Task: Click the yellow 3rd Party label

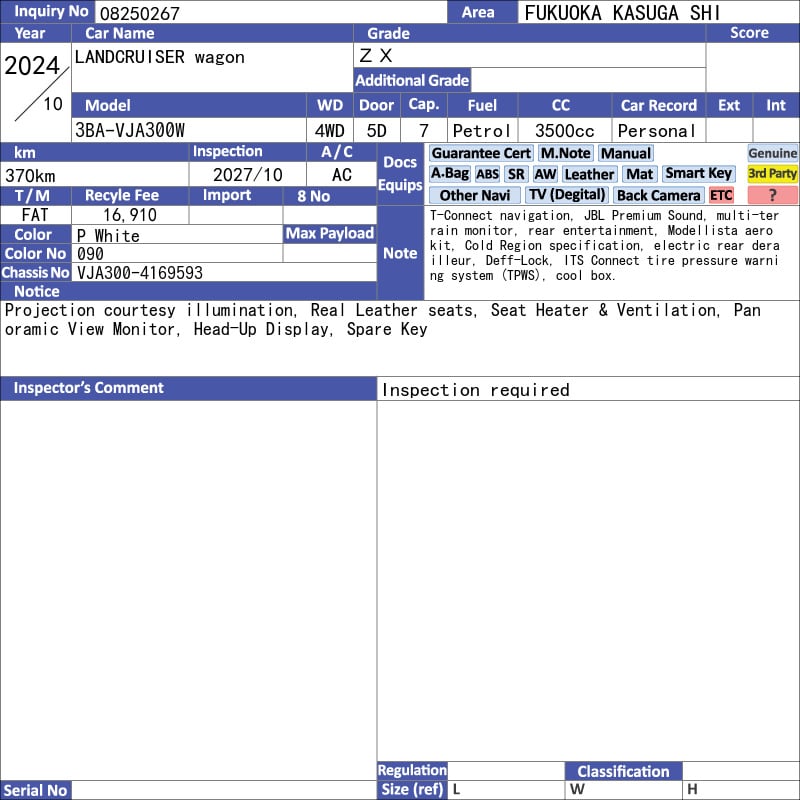Action: coord(772,174)
